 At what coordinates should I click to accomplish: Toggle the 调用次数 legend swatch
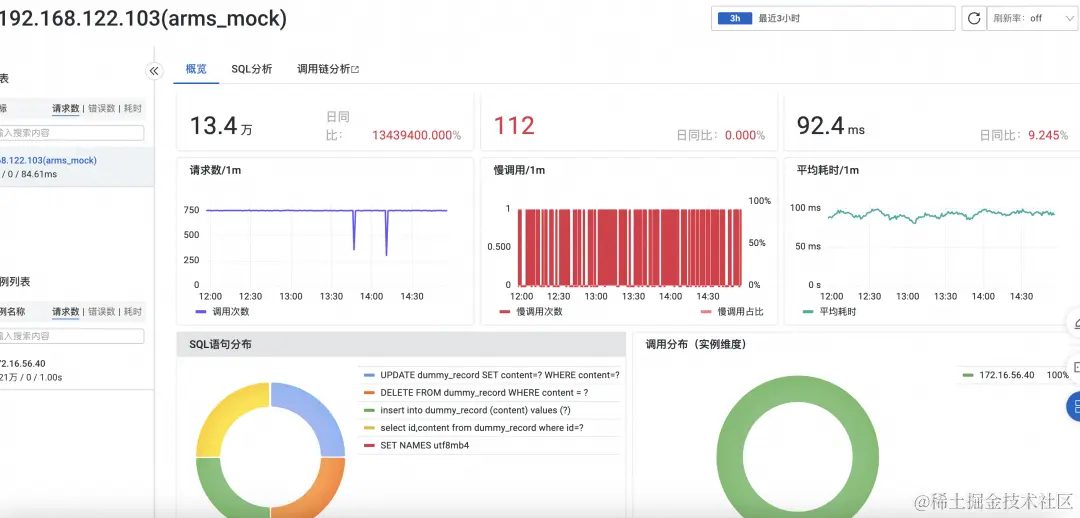point(201,311)
